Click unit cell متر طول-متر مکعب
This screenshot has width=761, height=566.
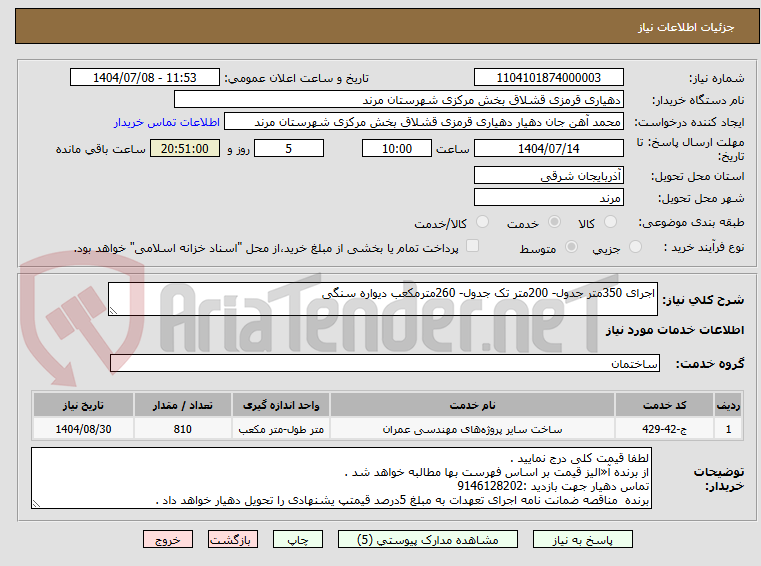pyautogui.click(x=281, y=429)
